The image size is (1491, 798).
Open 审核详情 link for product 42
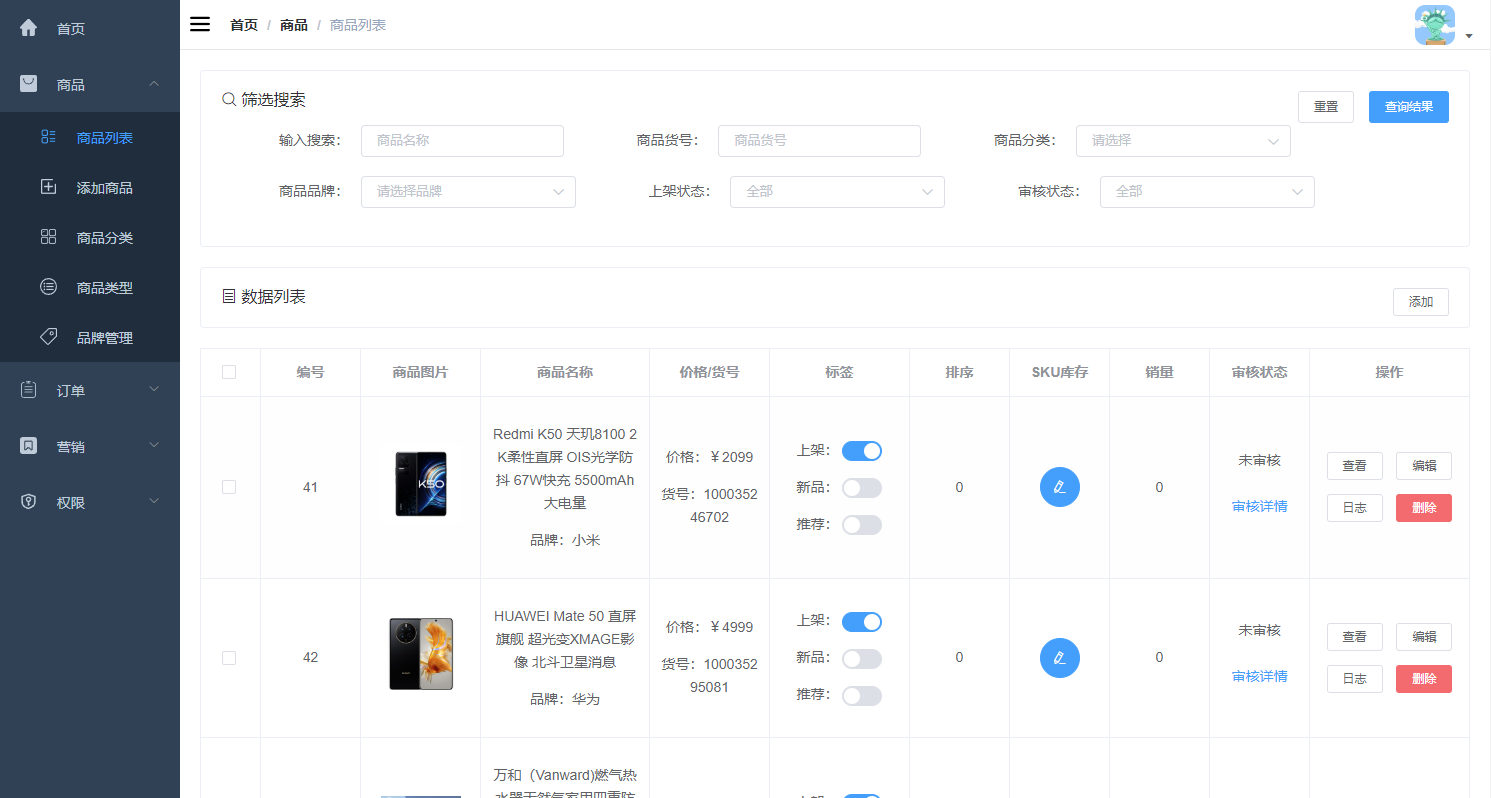pos(1260,676)
